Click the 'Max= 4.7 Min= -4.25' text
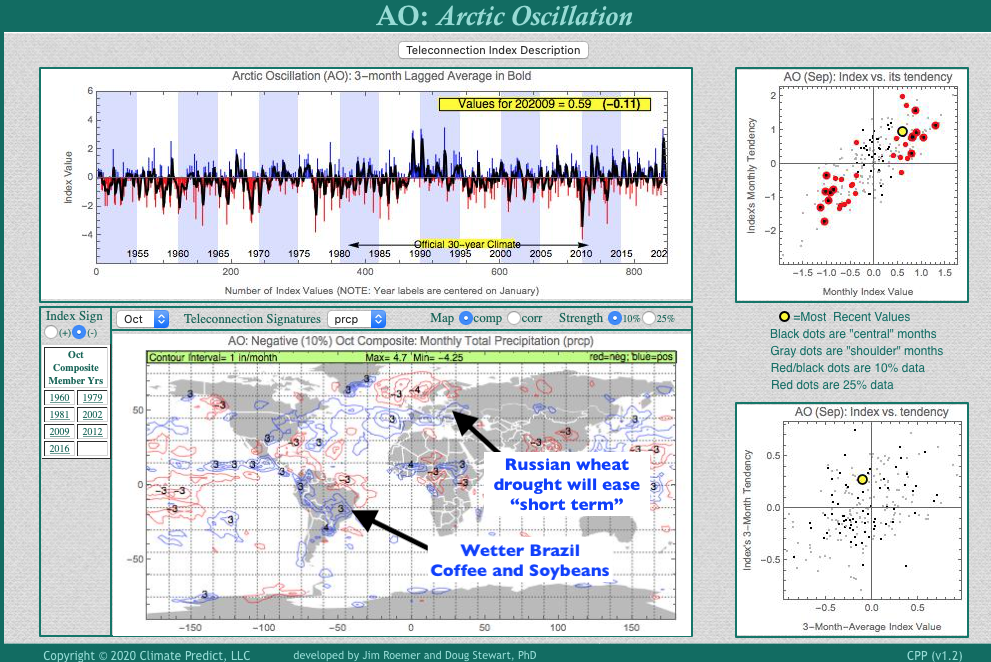Image resolution: width=991 pixels, height=662 pixels. [x=414, y=357]
